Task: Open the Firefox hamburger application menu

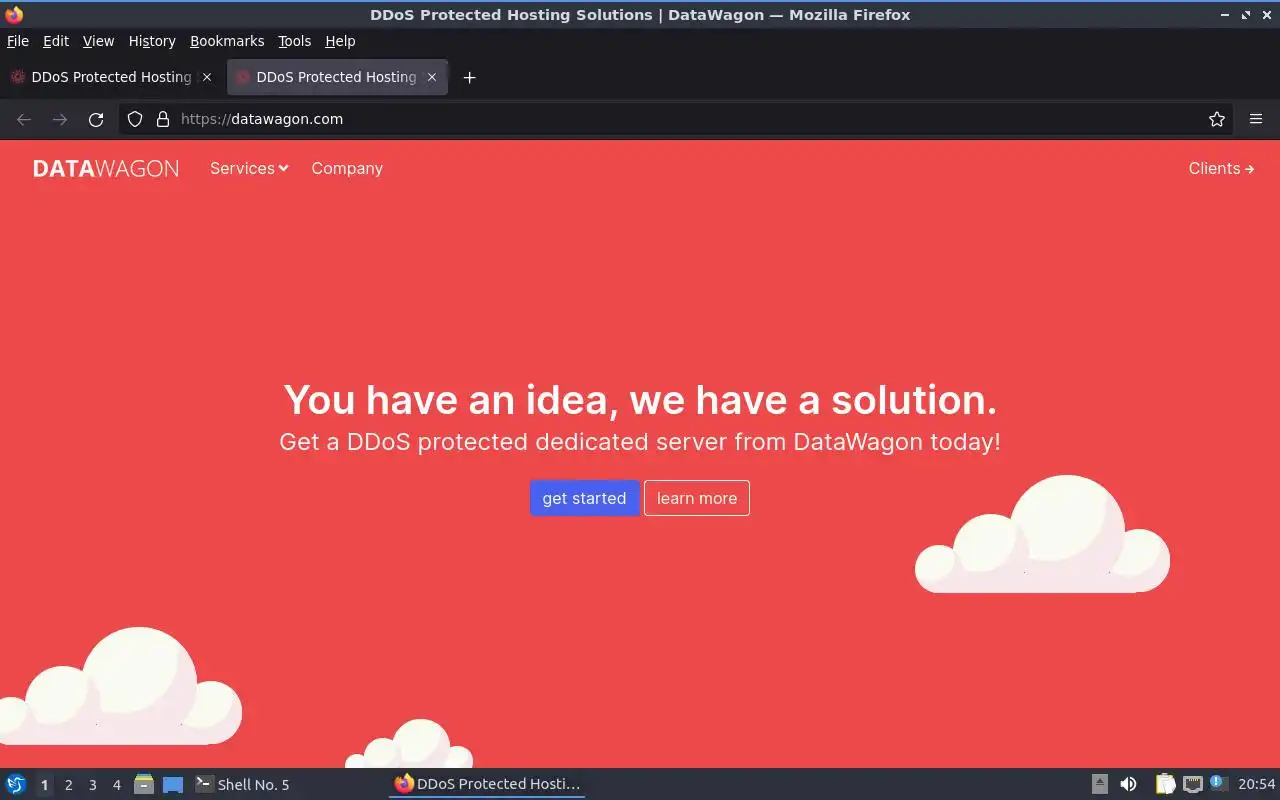Action: coord(1256,119)
